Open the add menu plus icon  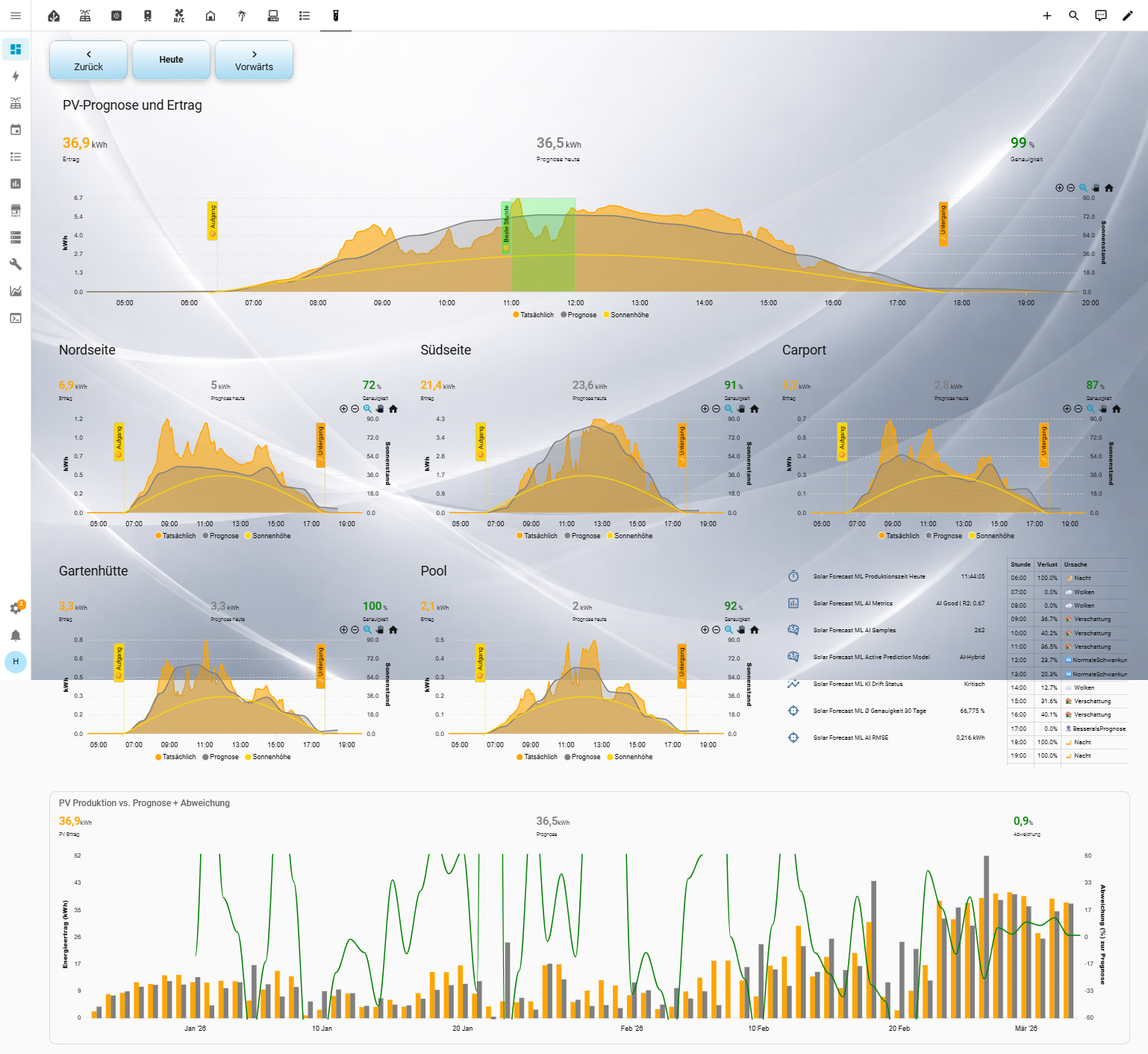[x=1046, y=16]
